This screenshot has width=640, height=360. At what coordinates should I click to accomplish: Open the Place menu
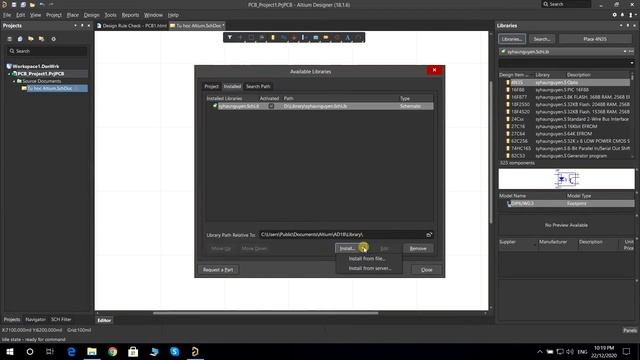click(73, 15)
